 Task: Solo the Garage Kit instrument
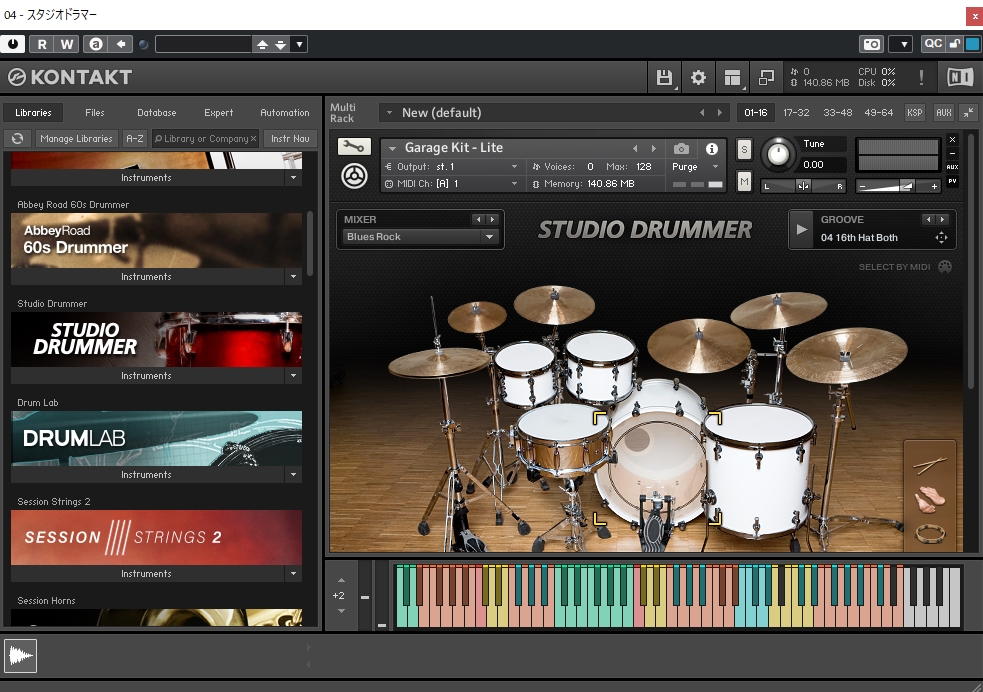tap(744, 149)
